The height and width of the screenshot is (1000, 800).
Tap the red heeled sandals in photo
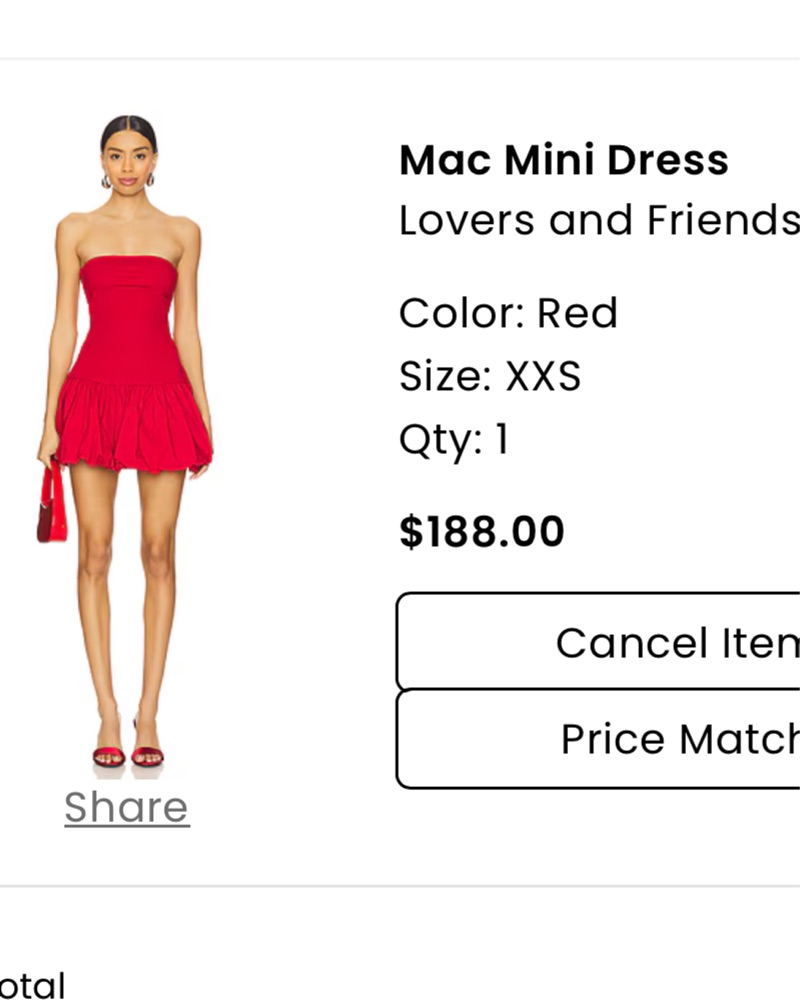click(x=128, y=755)
